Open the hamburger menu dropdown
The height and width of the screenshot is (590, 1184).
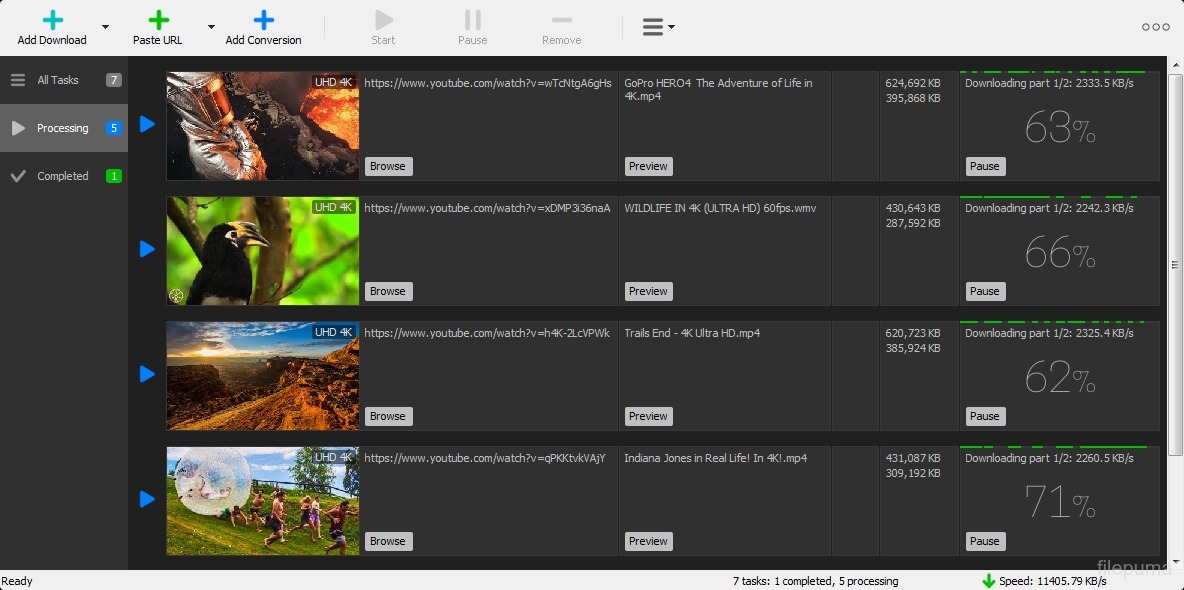658,27
